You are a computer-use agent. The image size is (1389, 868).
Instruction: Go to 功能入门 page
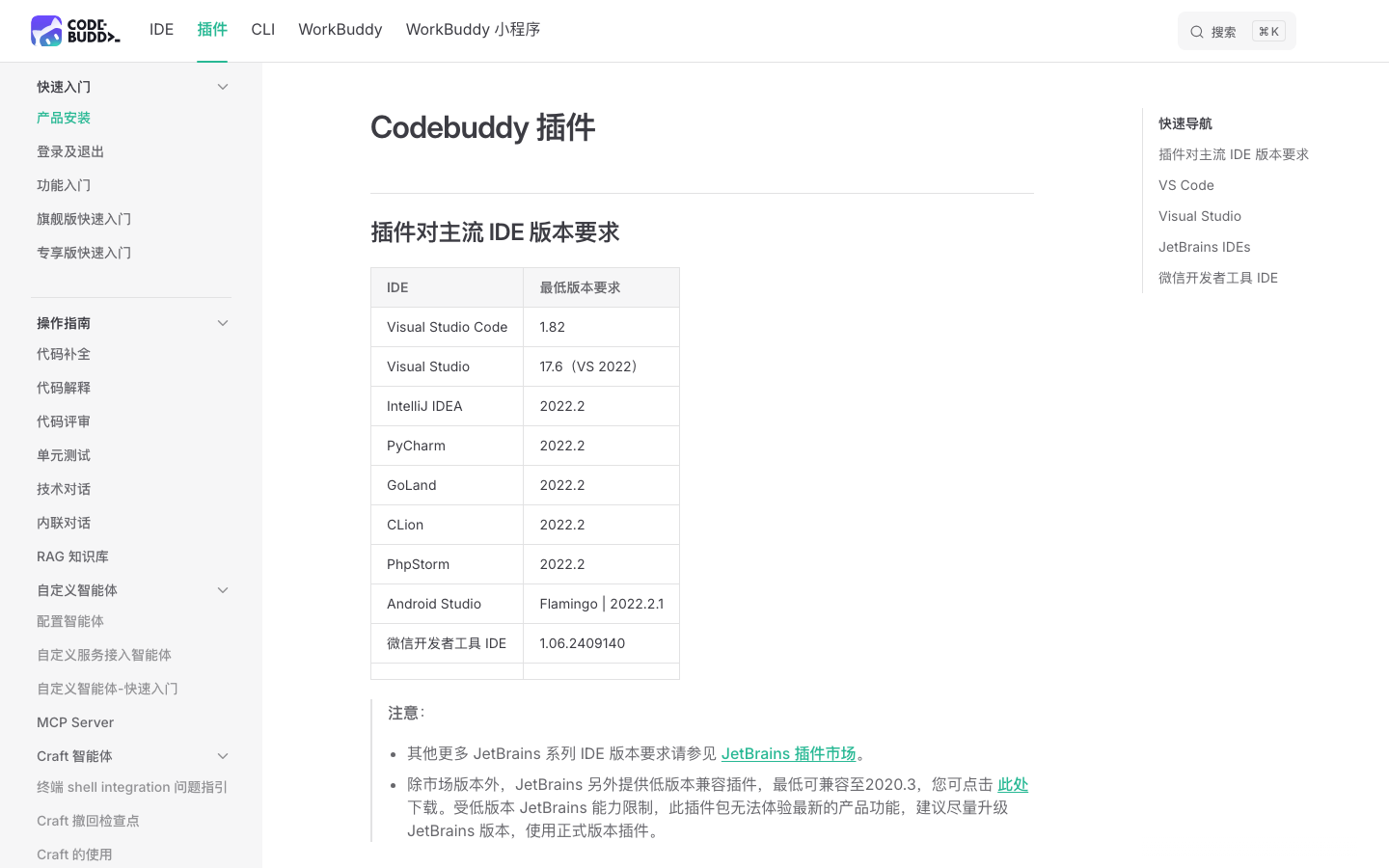pyautogui.click(x=64, y=185)
